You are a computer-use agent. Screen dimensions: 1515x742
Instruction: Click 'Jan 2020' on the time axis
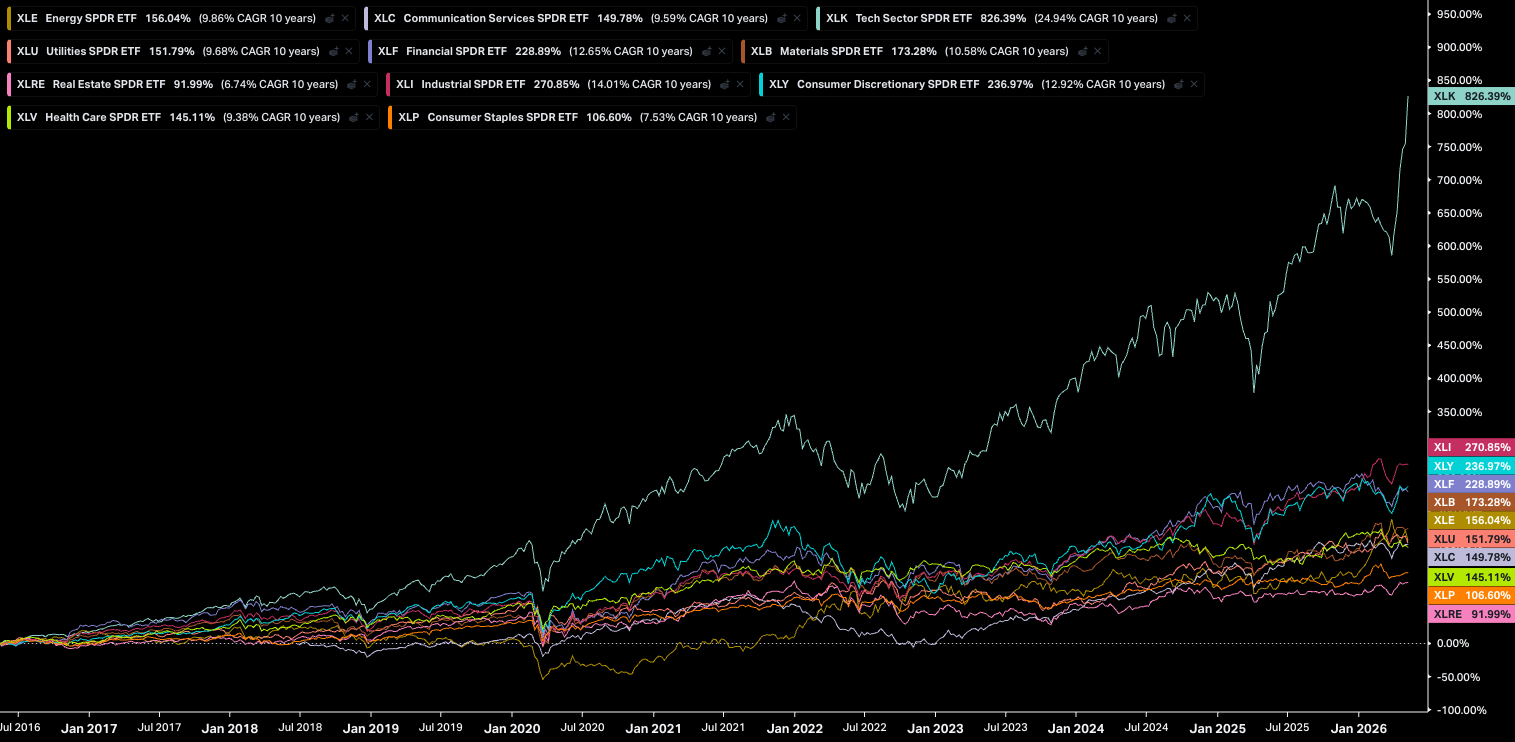511,728
